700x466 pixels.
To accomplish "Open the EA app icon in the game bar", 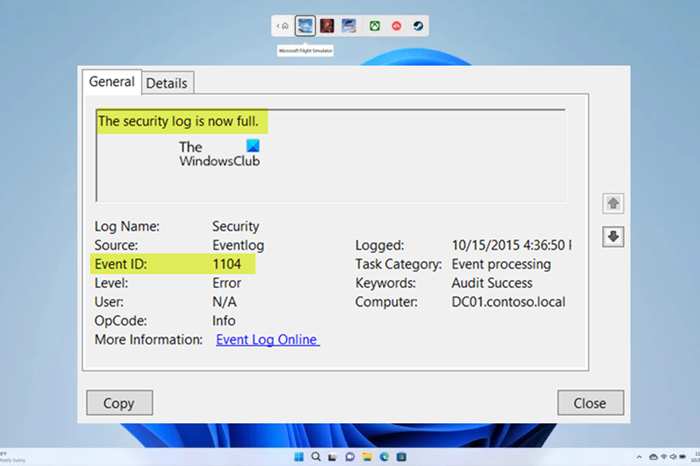I will tap(396, 26).
